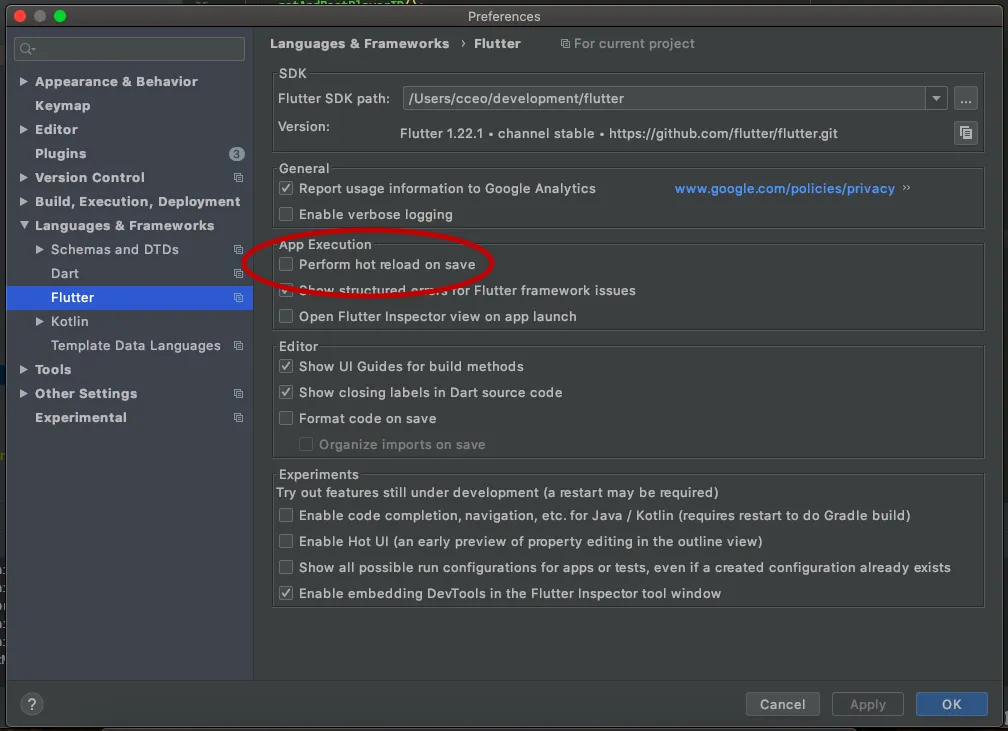Click the project icon beside Template Data Languages
The image size is (1008, 731).
coord(238,346)
